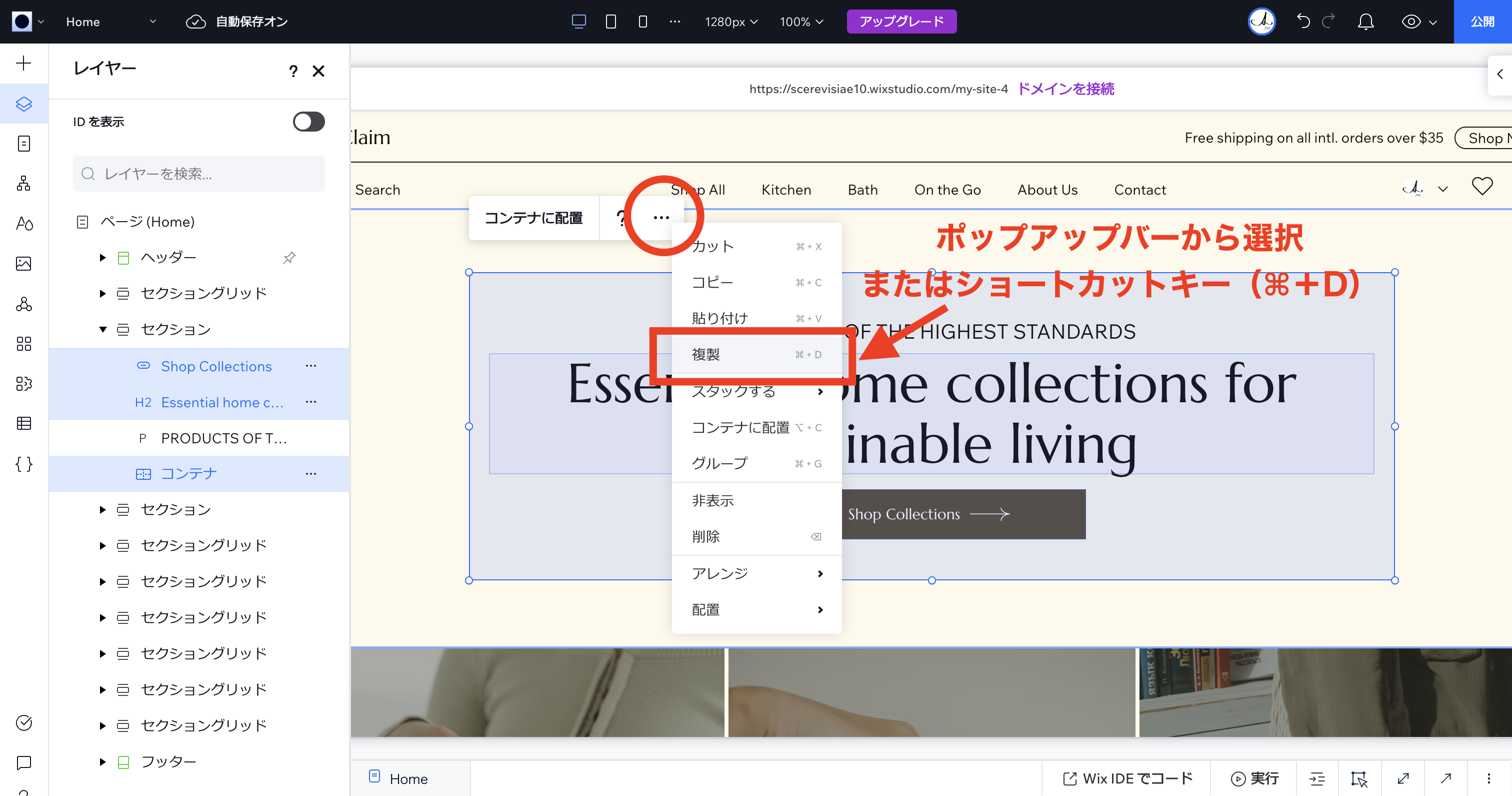
Task: Open the CMS table icon in sidebar
Action: [x=23, y=423]
